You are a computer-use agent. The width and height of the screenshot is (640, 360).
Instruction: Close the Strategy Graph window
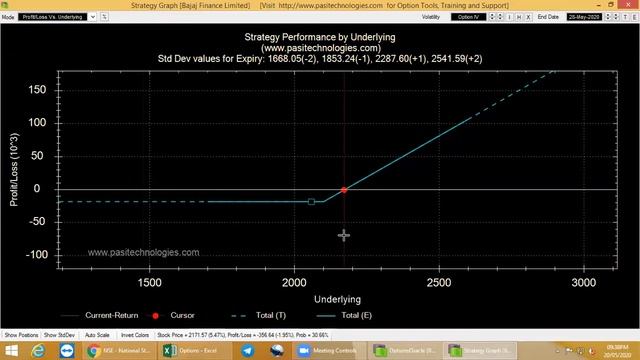coord(629,5)
